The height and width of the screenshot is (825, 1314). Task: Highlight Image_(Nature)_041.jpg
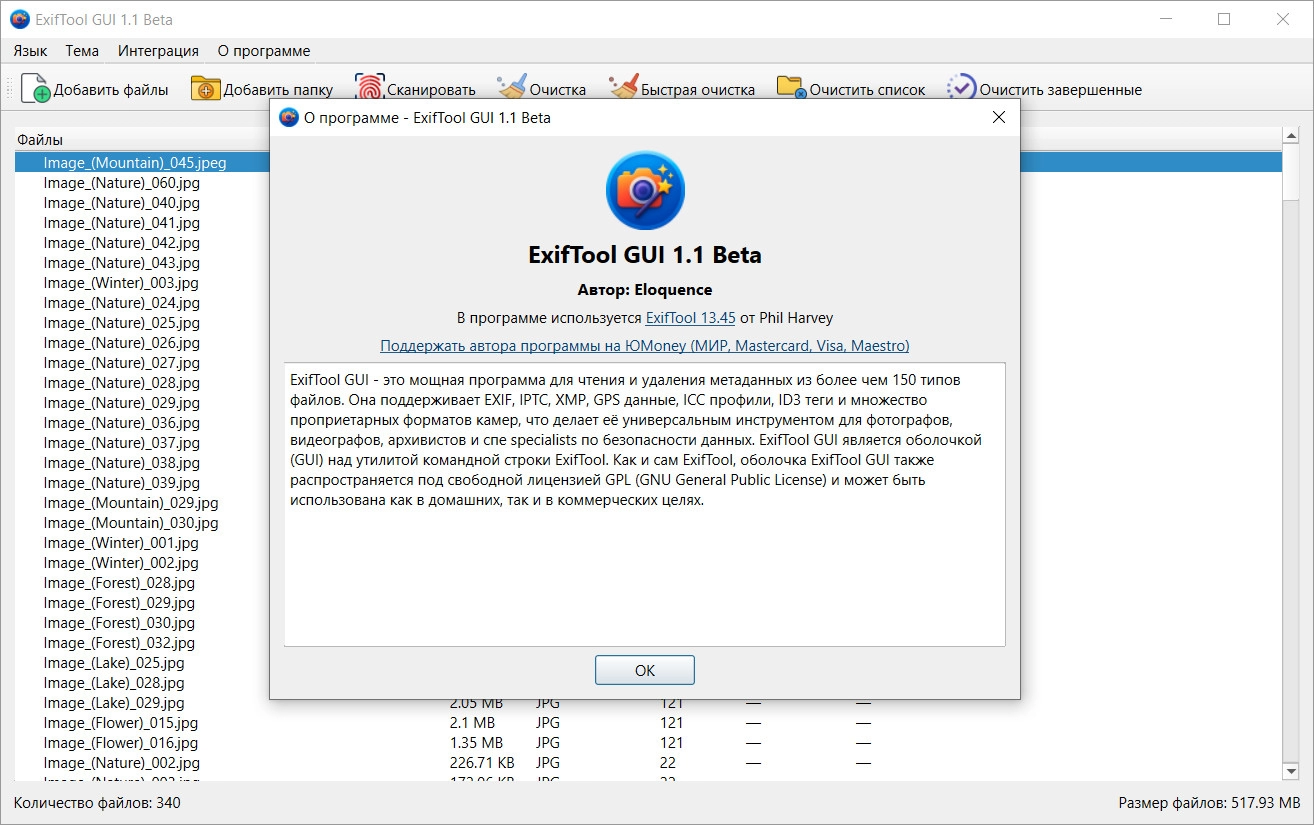click(122, 223)
